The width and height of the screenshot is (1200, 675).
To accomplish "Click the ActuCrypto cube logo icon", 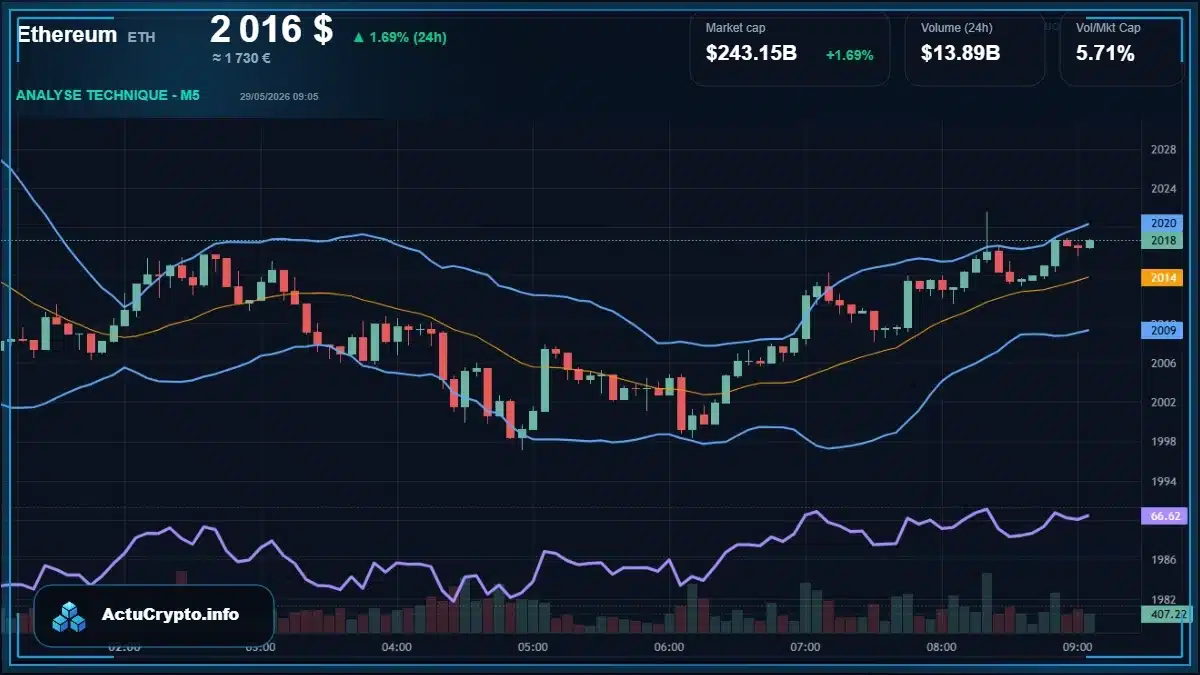I will tap(69, 616).
